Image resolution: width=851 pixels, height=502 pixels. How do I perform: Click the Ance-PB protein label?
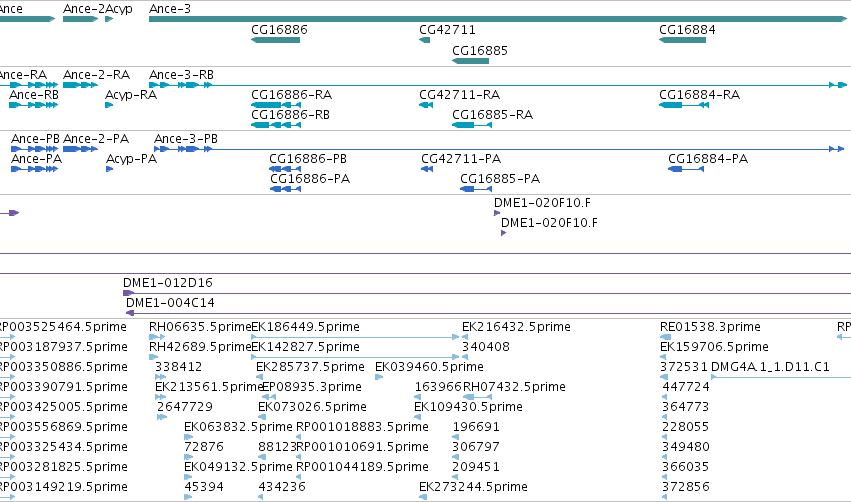[x=35, y=139]
